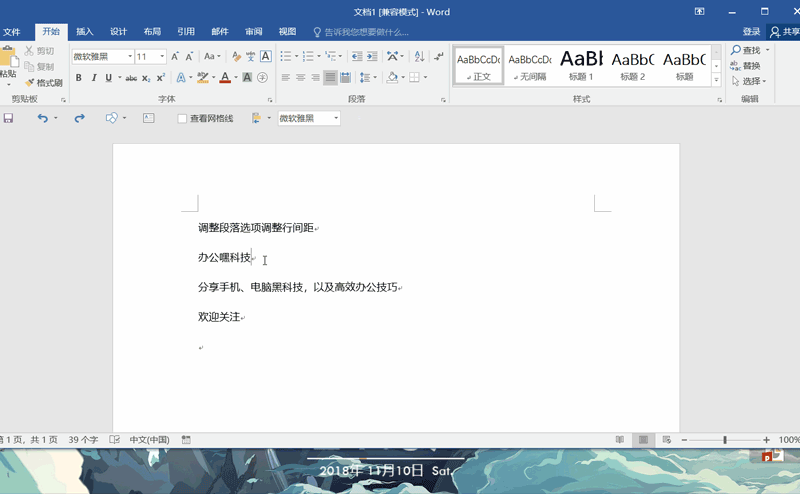800x494 pixels.
Task: Toggle bold formatting
Action: (79, 78)
